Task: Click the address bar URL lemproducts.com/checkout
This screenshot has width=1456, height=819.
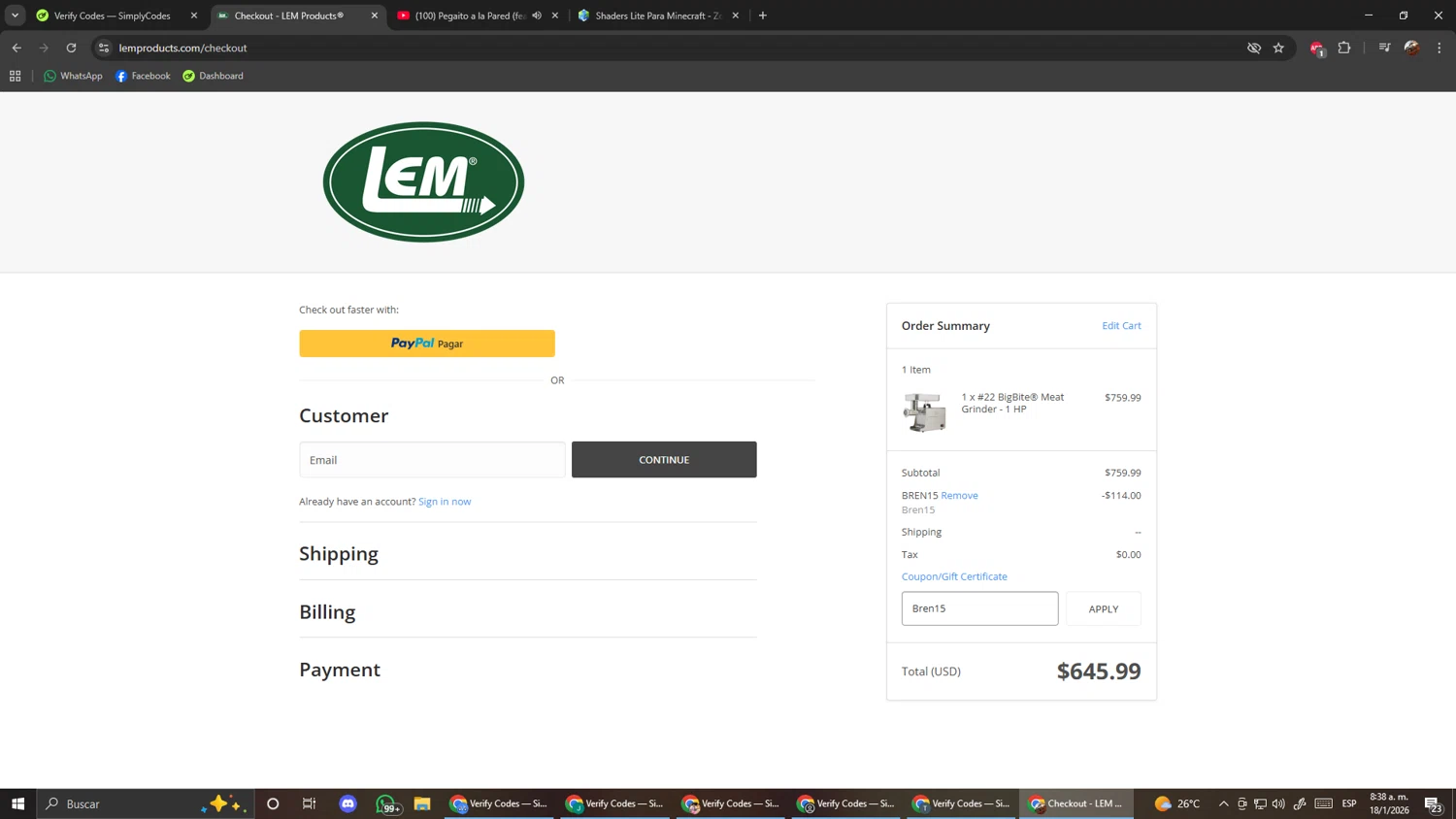Action: pos(183,48)
